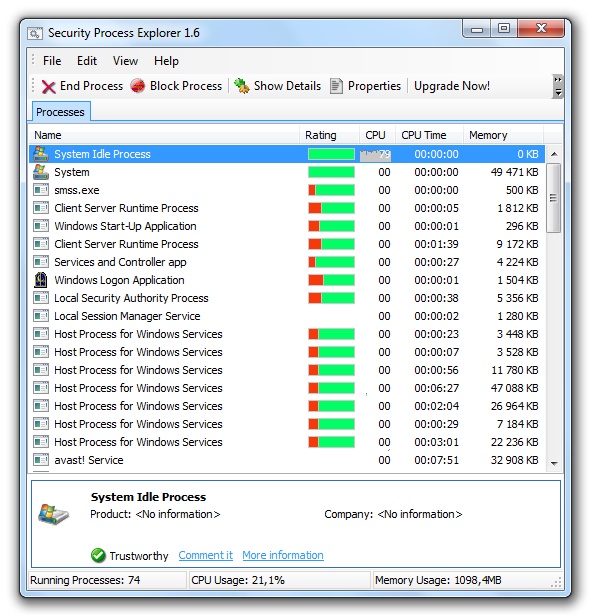Click the app icon in the title bar

pos(35,33)
